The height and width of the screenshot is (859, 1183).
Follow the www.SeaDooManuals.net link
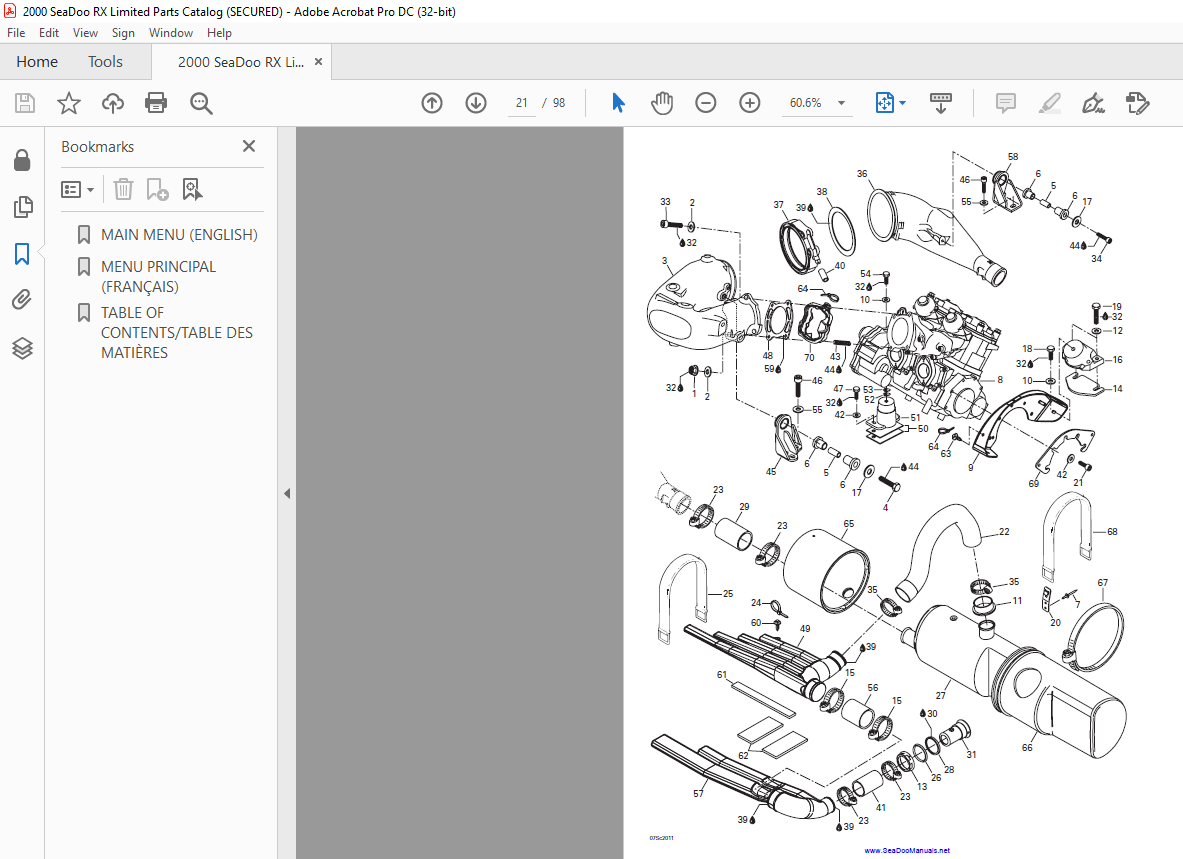907,850
